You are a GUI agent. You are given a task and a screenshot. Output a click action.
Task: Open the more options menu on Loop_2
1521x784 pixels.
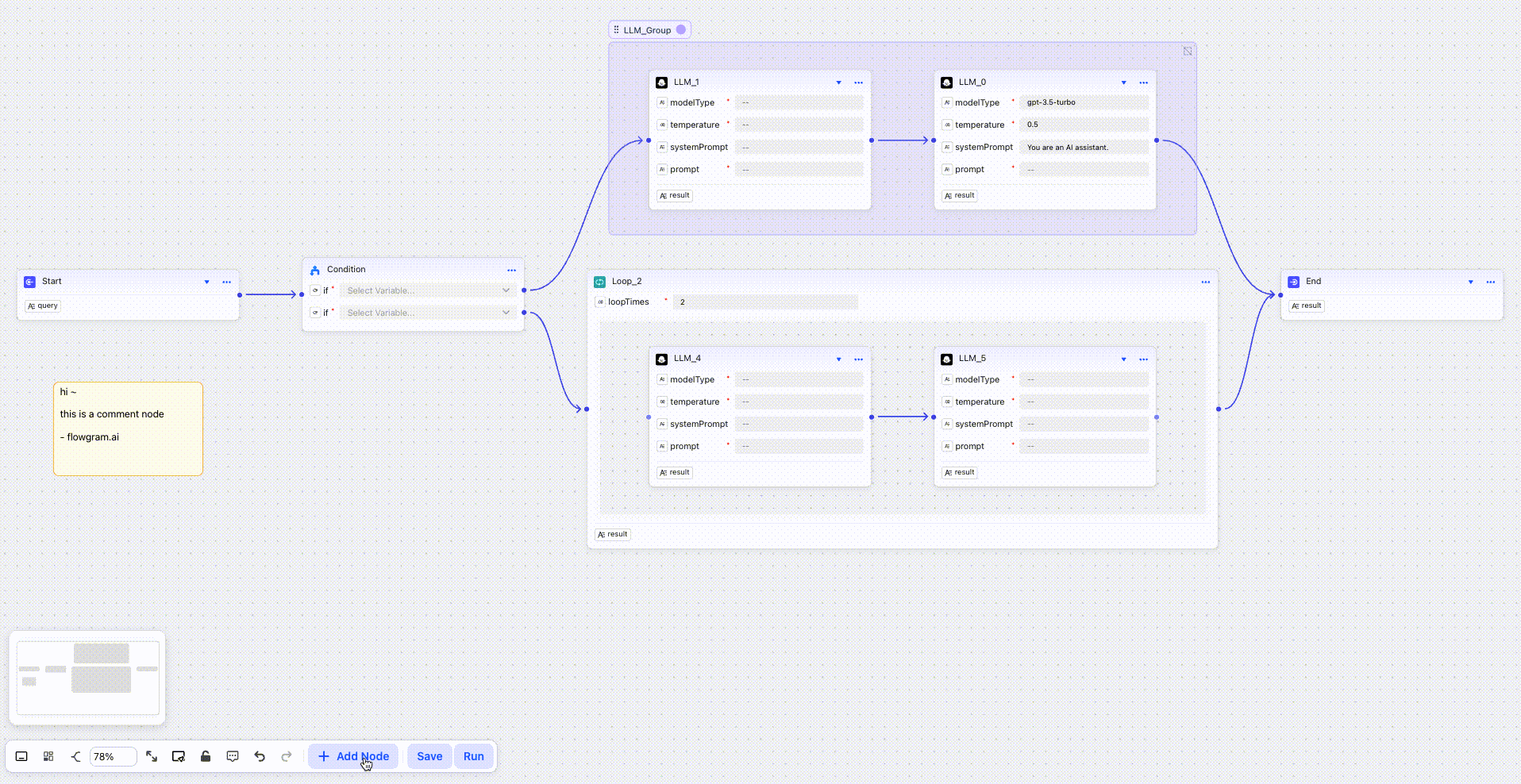(1205, 281)
